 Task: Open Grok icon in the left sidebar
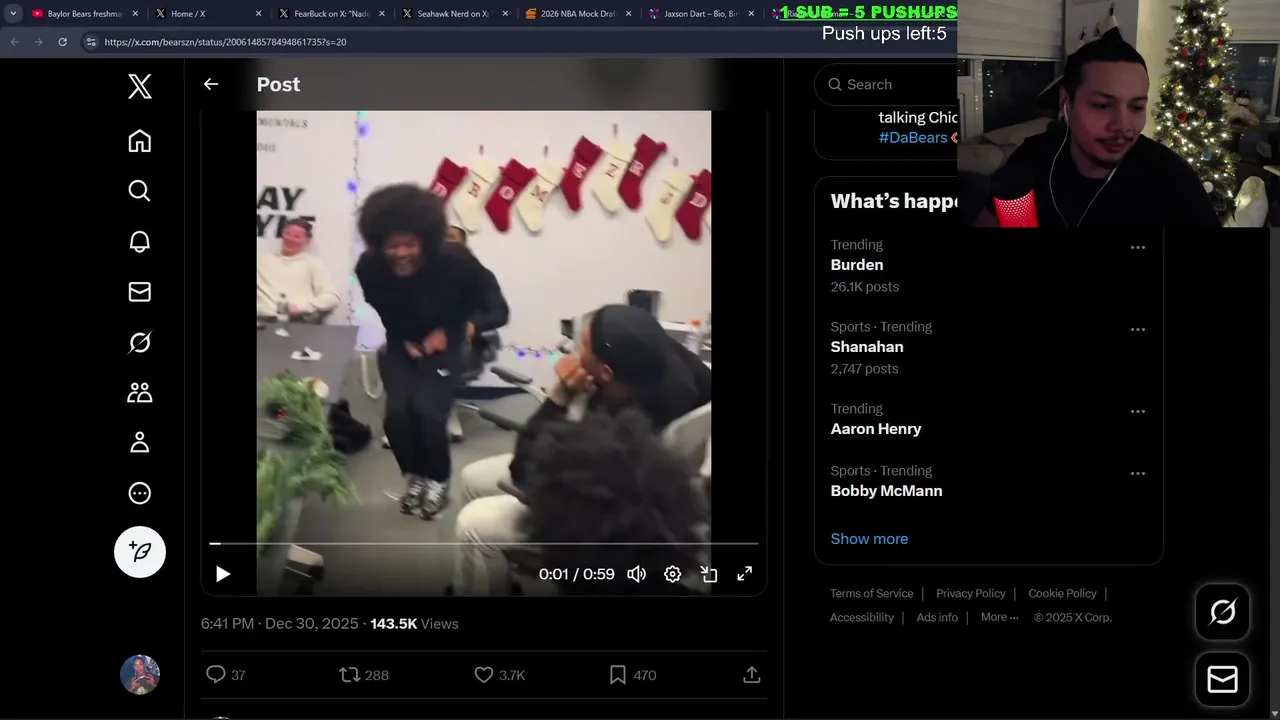pyautogui.click(x=140, y=342)
